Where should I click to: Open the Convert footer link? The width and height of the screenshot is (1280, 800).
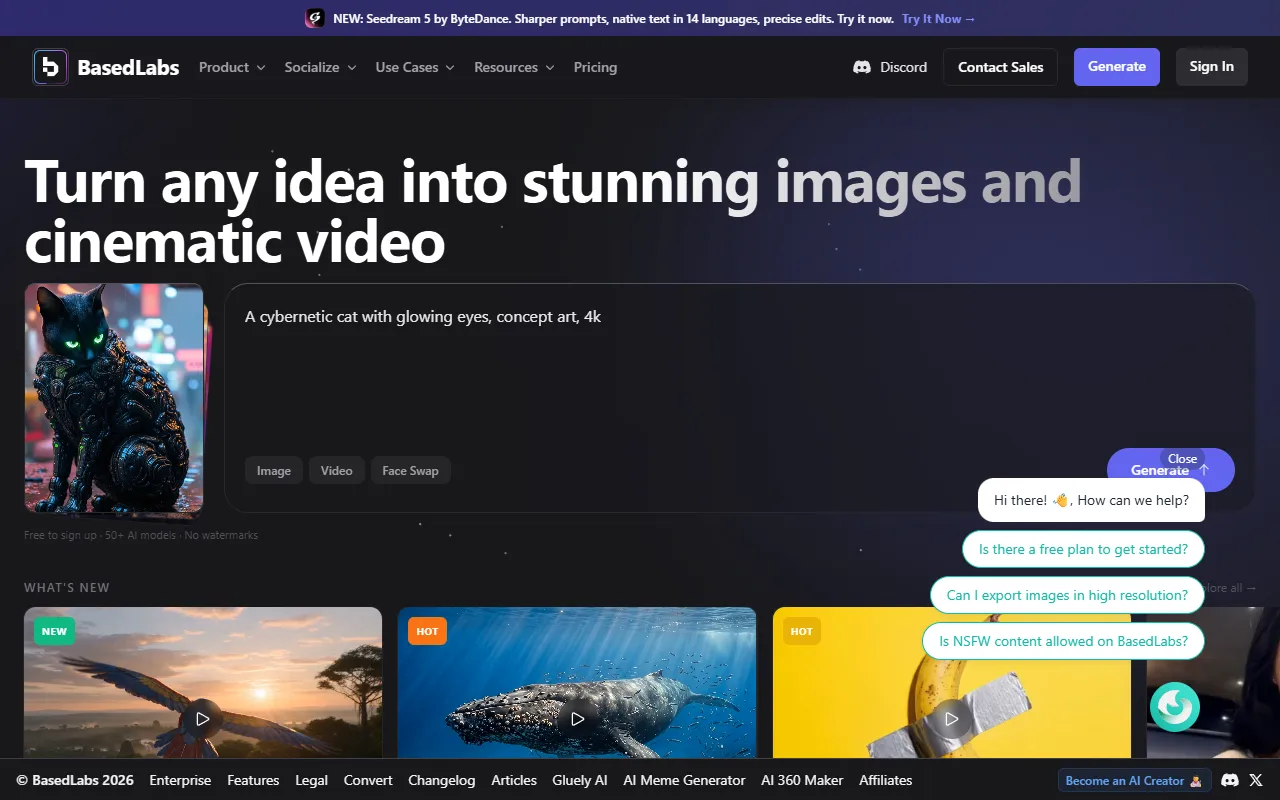point(368,780)
